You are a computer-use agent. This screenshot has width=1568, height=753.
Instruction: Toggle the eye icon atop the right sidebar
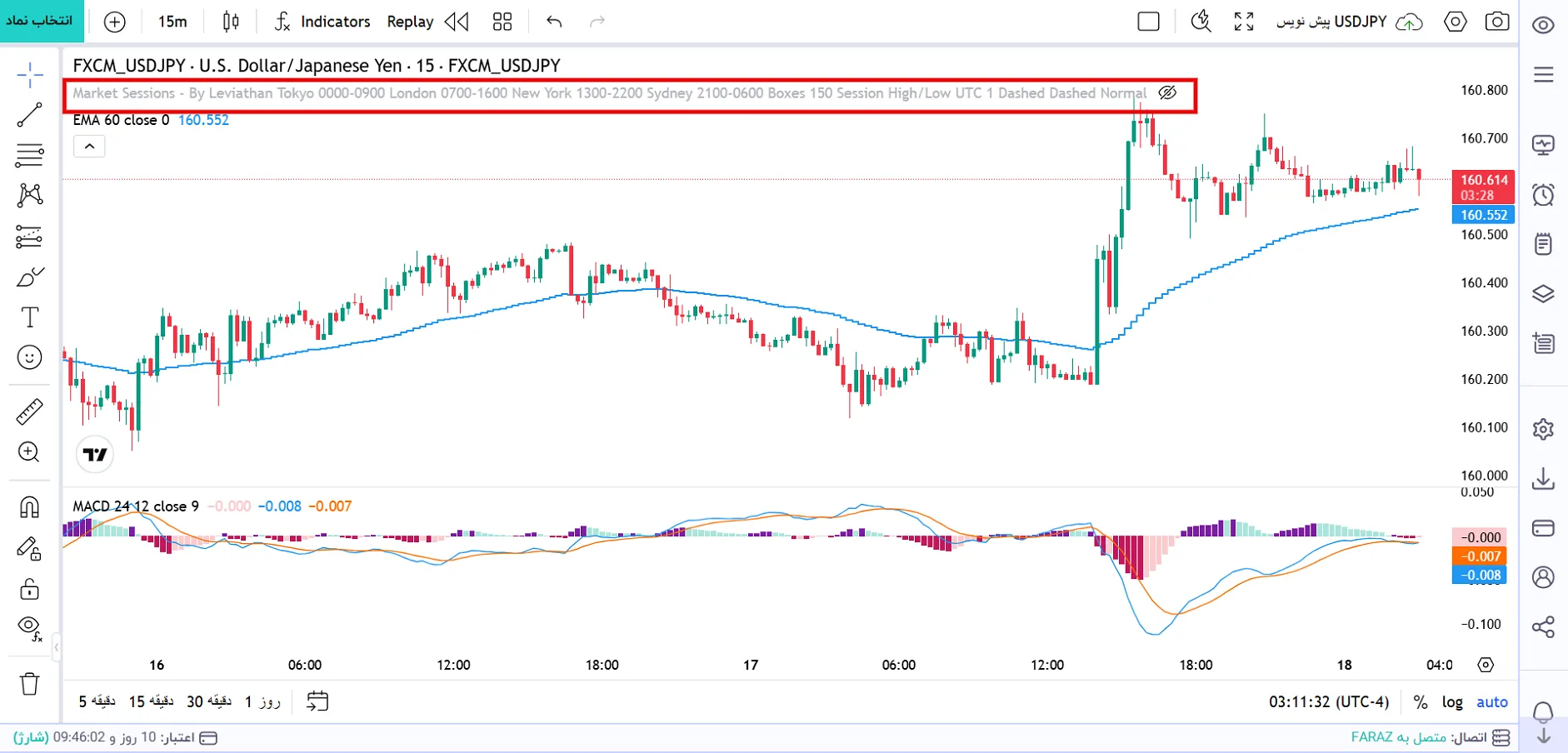[1543, 25]
